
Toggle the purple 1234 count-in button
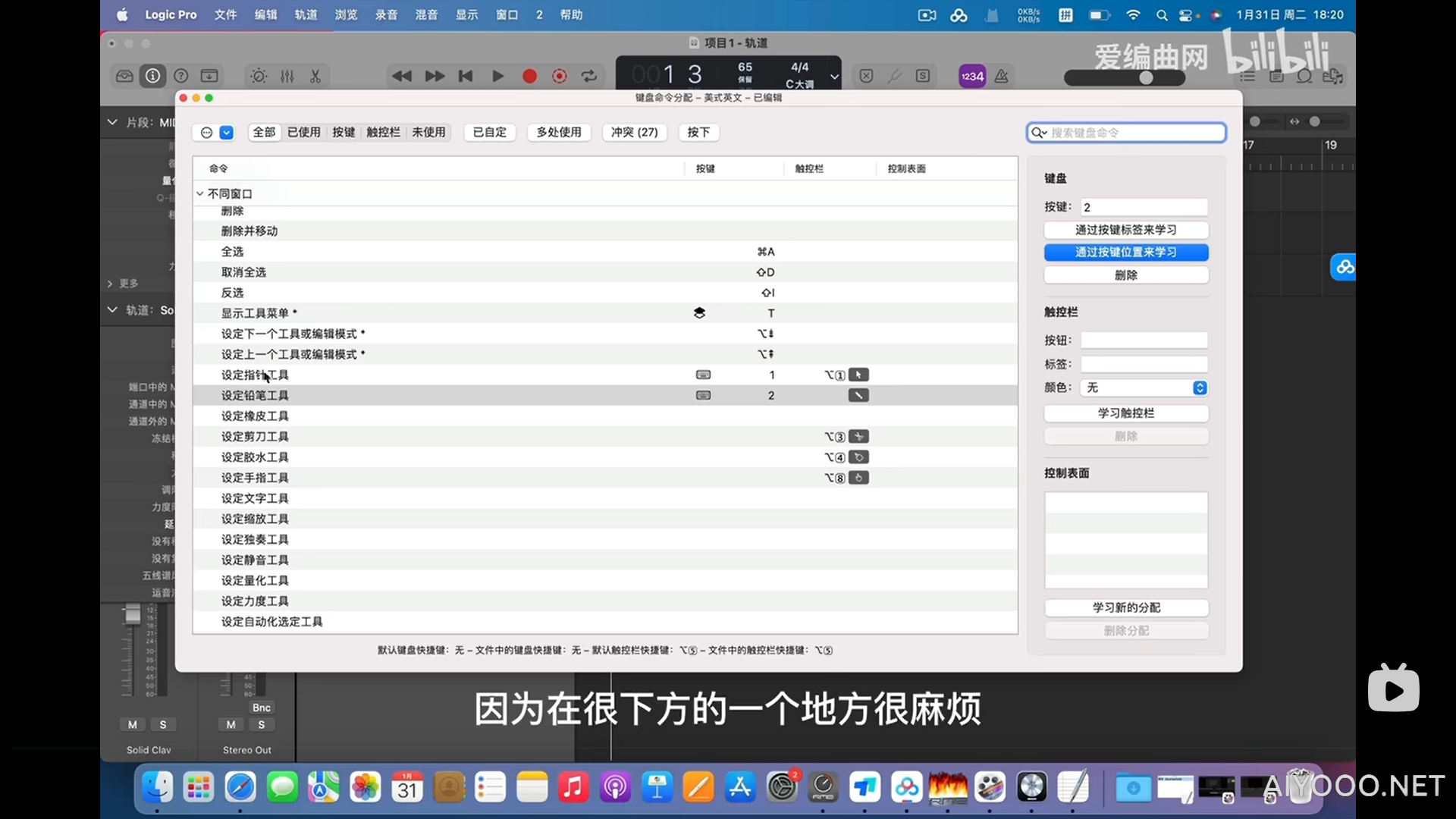coord(972,76)
